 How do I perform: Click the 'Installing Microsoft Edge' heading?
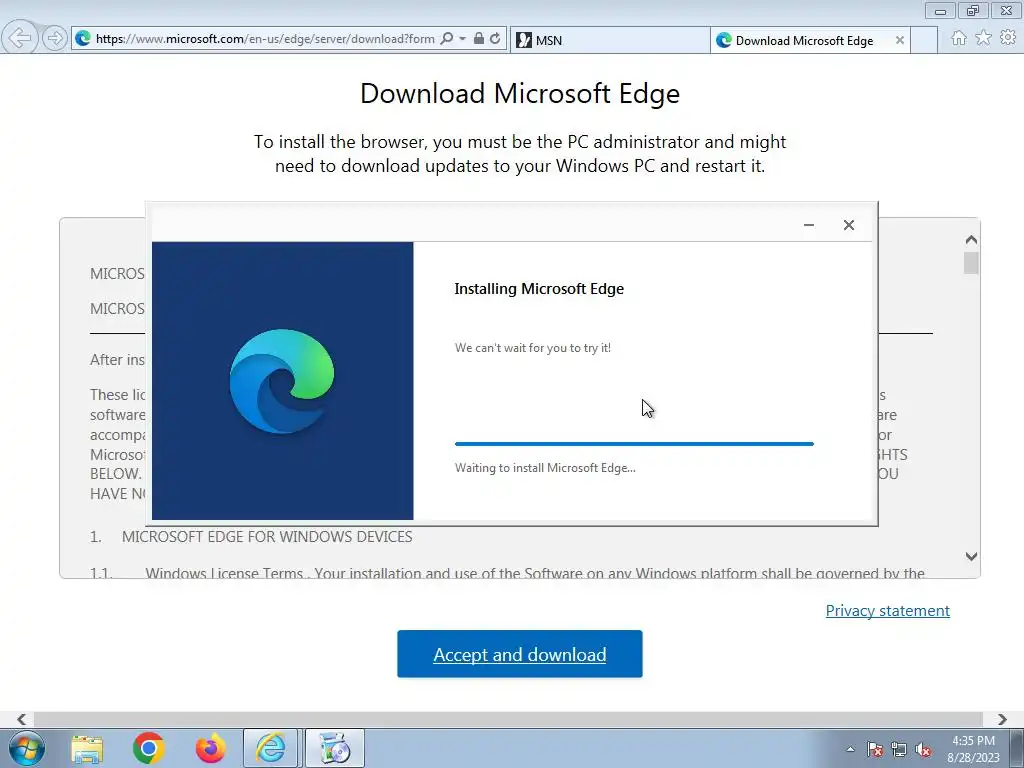[539, 289]
